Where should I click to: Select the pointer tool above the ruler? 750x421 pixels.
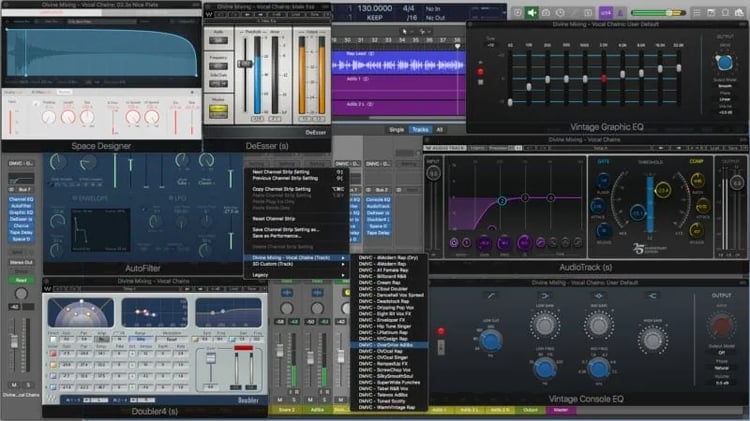405,31
